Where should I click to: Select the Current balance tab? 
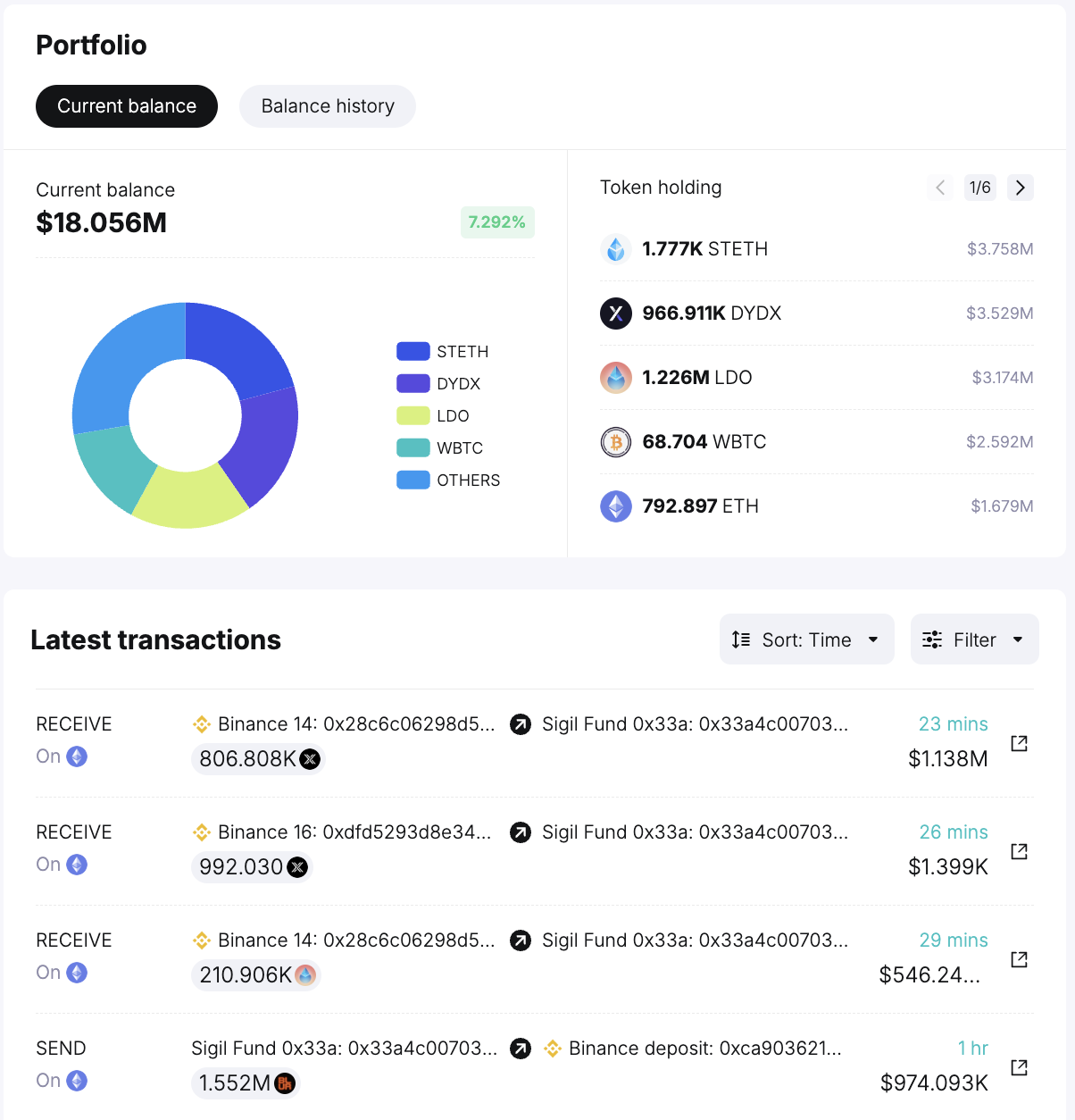[126, 106]
